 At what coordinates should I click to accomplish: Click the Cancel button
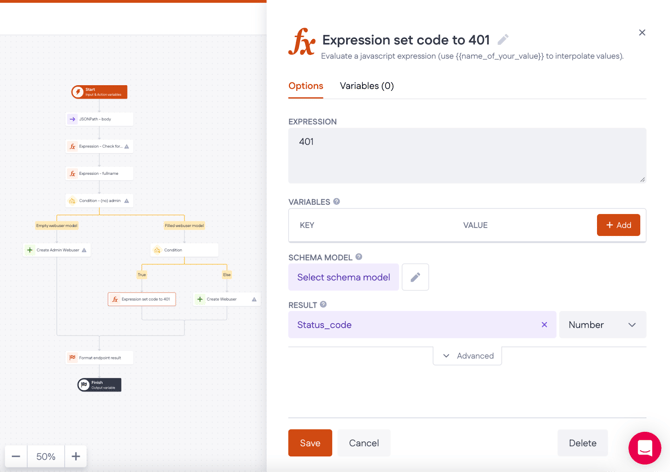[364, 443]
